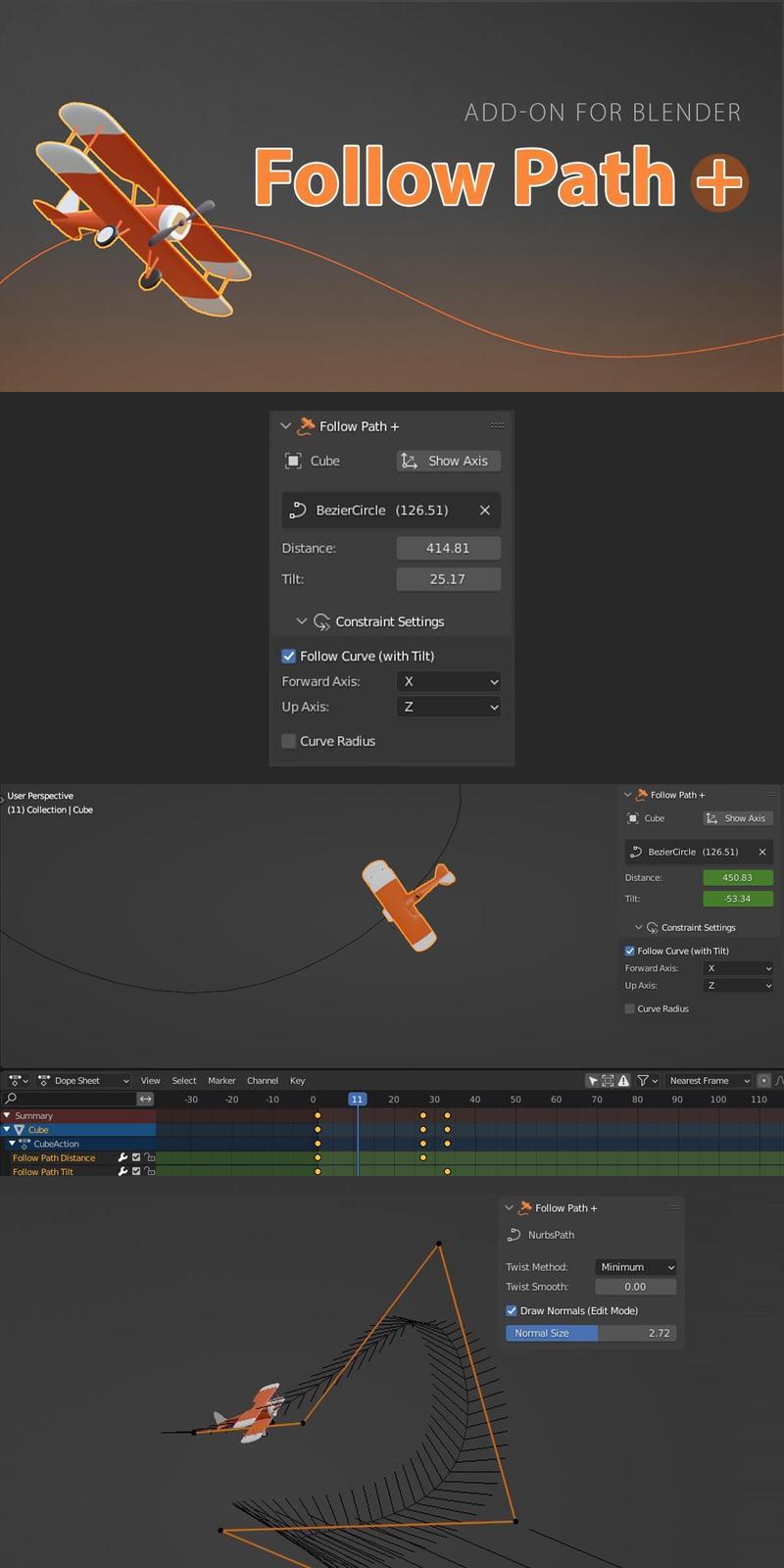Image resolution: width=784 pixels, height=1568 pixels.
Task: Click the wrench icon on Follow Path Distance channel
Action: [122, 1157]
